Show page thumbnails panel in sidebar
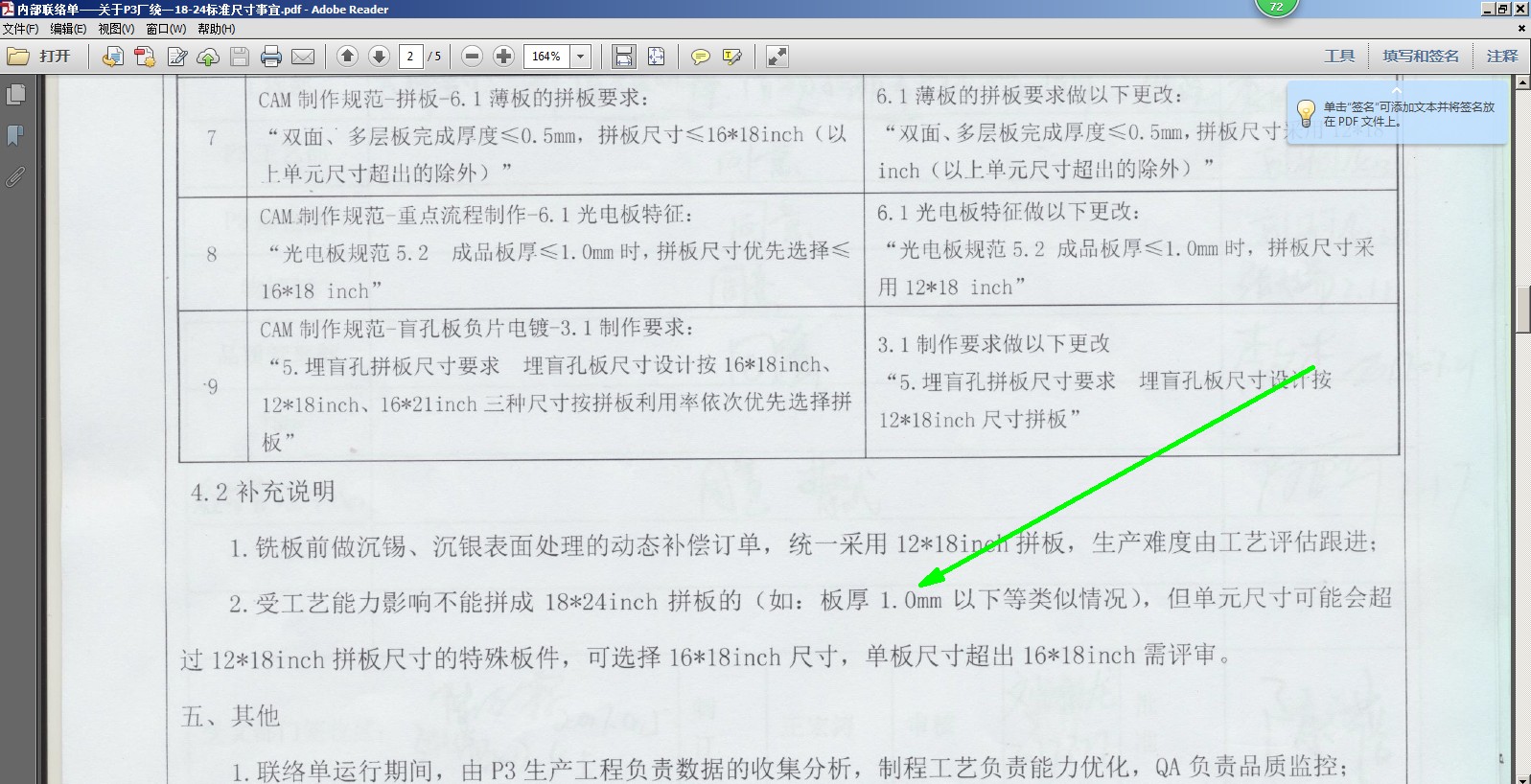 click(15, 95)
